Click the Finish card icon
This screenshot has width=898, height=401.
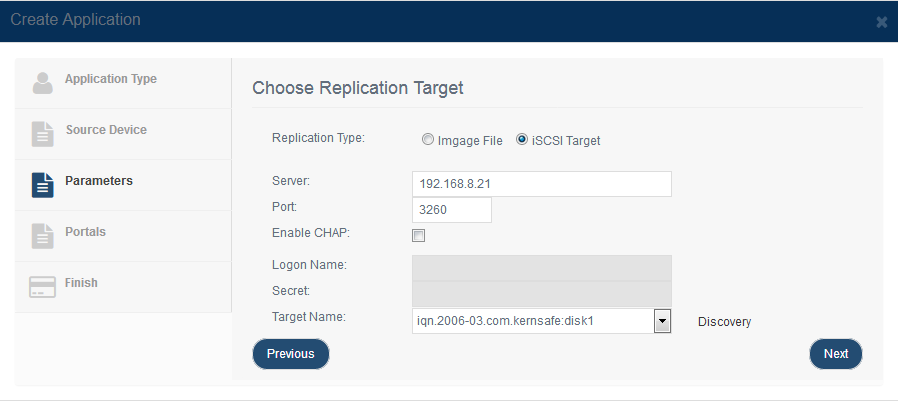coord(42,287)
